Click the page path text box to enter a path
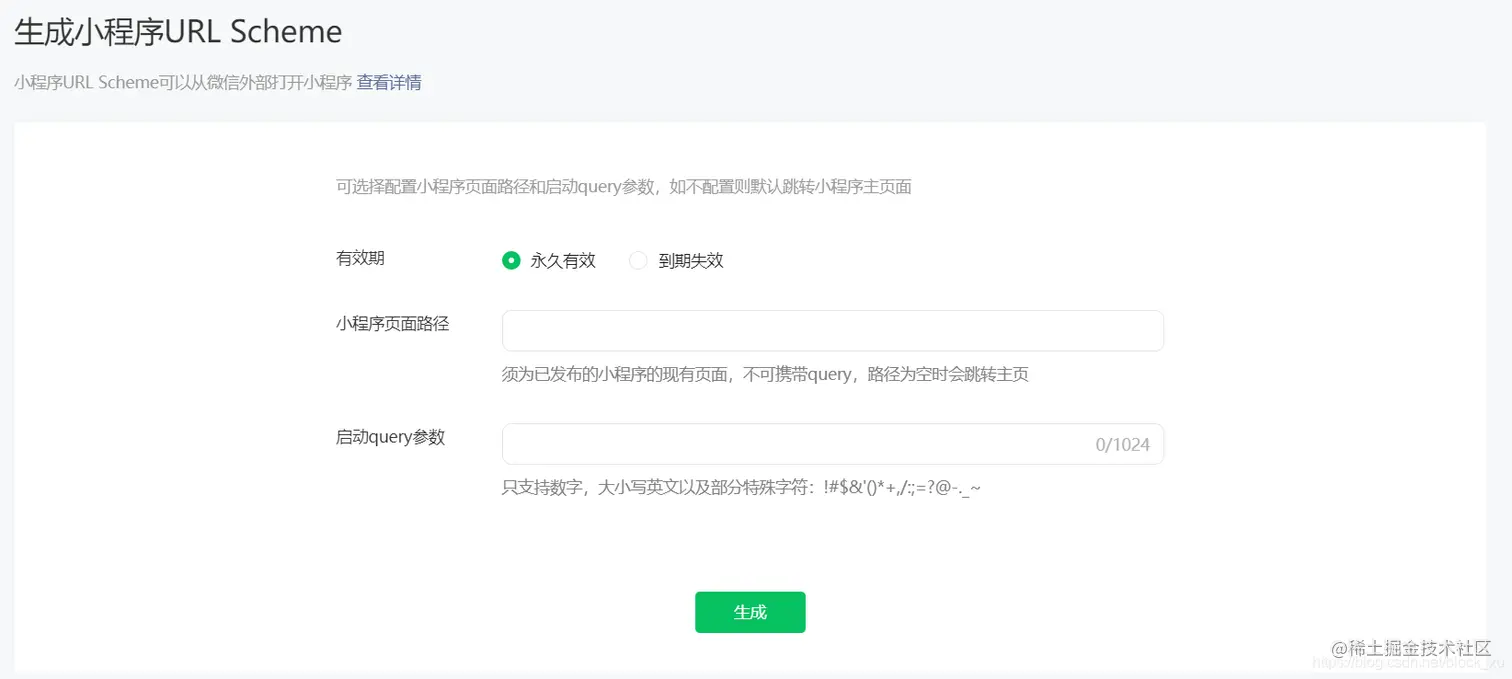Viewport: 1512px width, 679px height. click(830, 330)
